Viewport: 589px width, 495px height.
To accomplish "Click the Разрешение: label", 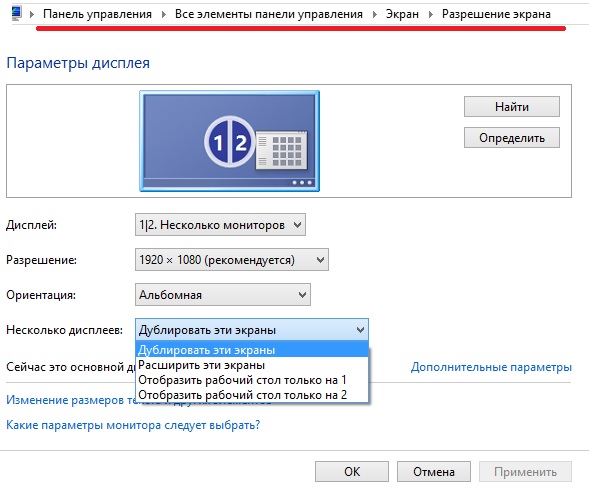I will point(41,260).
